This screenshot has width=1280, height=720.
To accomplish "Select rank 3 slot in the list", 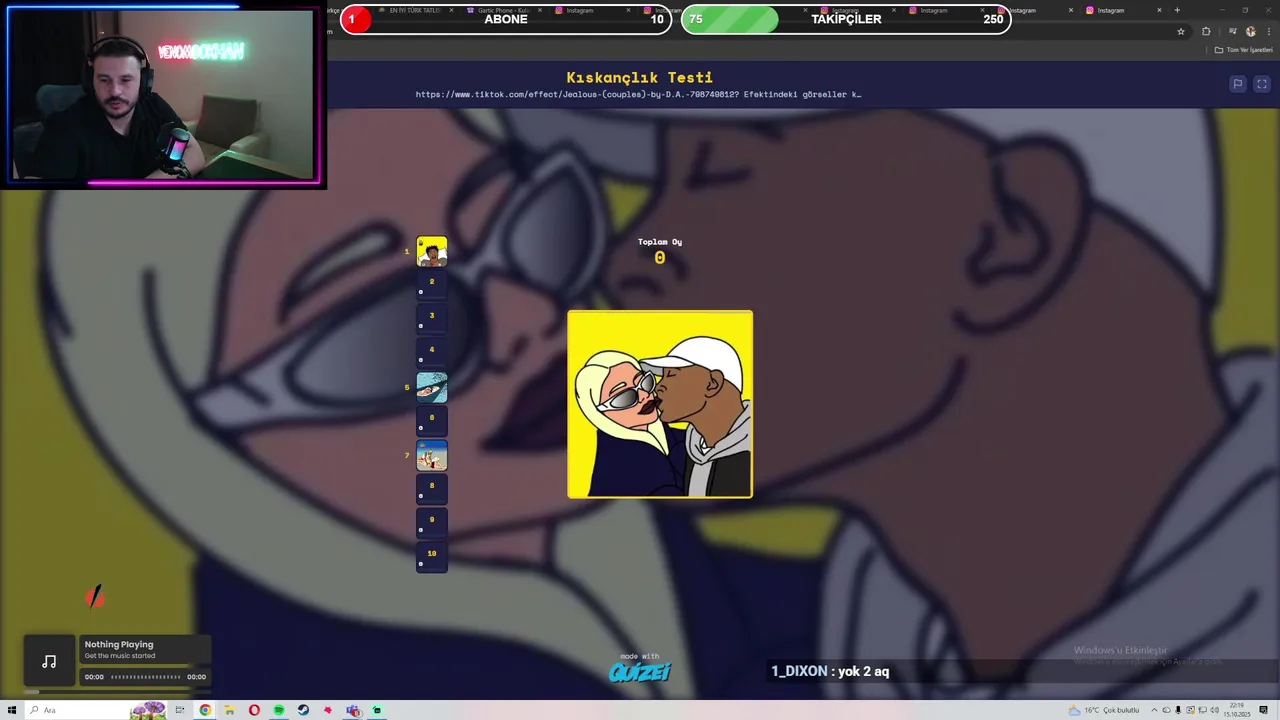I will point(432,319).
